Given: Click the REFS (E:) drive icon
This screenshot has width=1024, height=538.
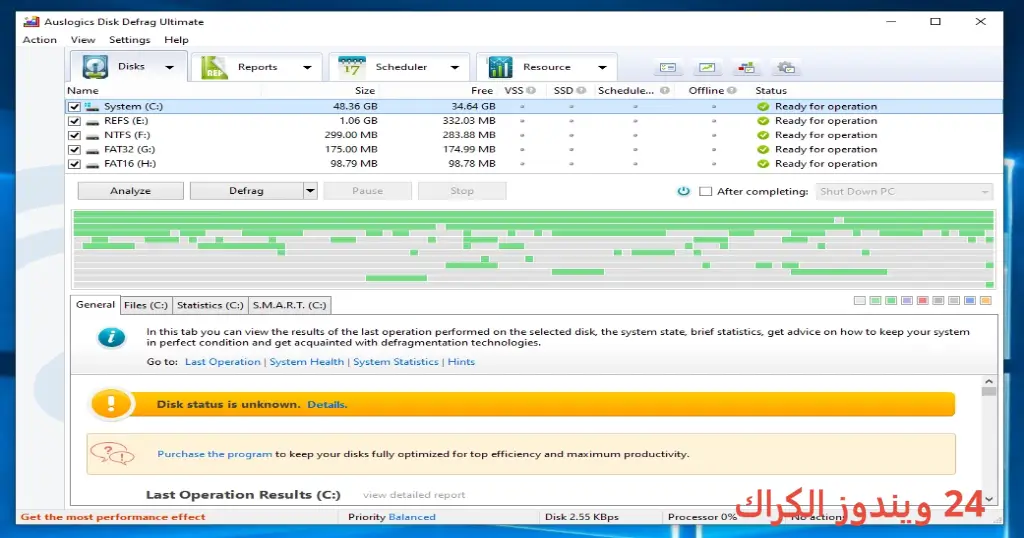Looking at the screenshot, I should [x=92, y=121].
